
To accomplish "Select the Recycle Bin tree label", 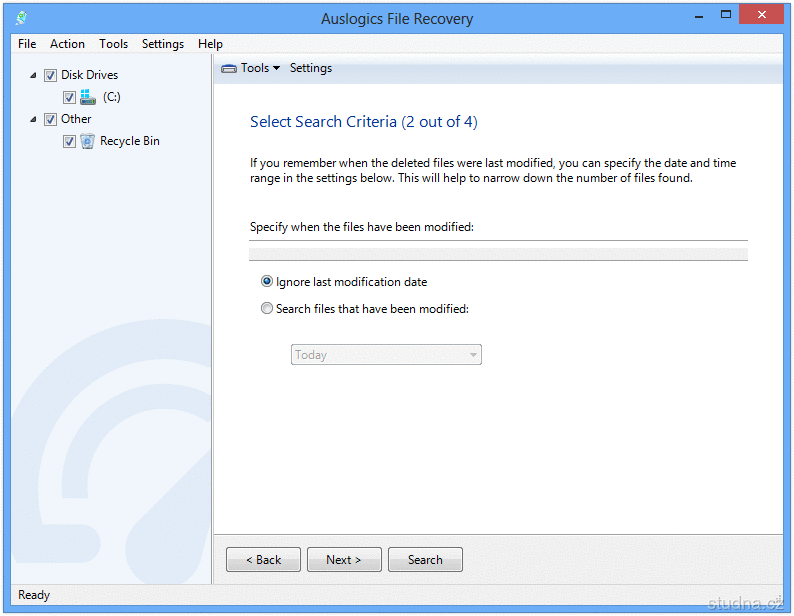I will click(130, 141).
